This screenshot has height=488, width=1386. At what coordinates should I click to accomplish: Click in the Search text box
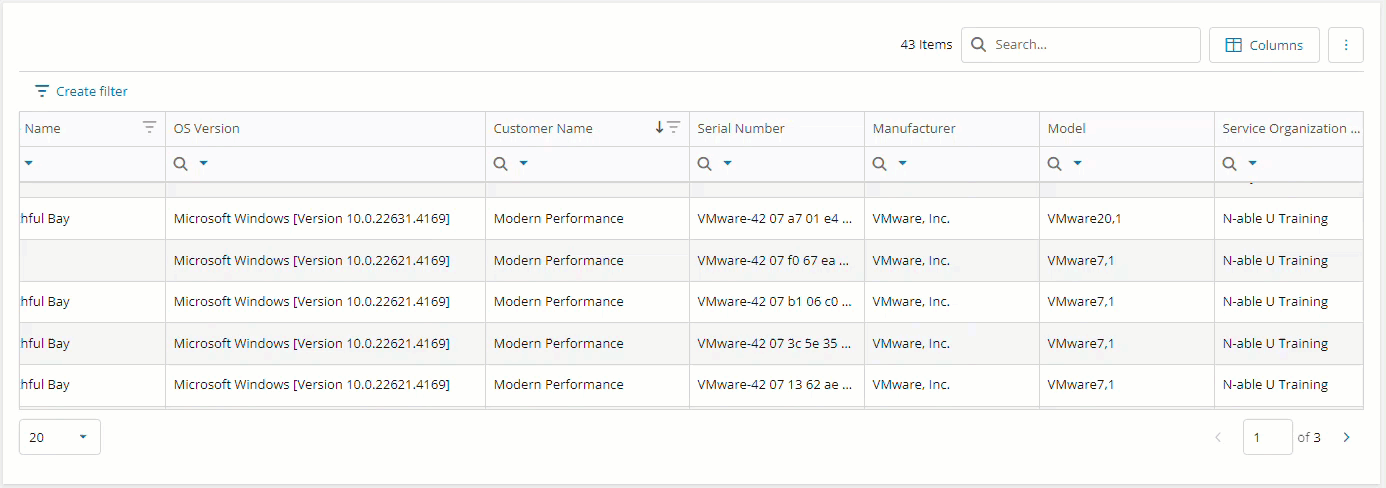click(x=1090, y=45)
